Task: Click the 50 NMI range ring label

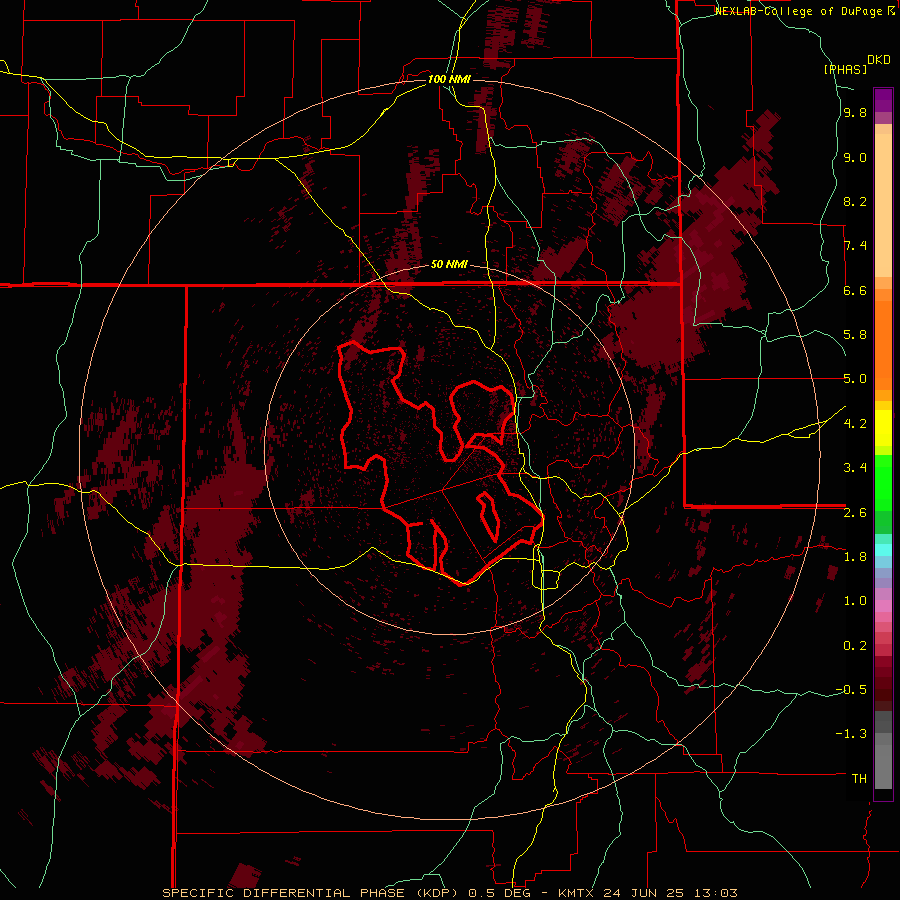Action: (x=449, y=265)
